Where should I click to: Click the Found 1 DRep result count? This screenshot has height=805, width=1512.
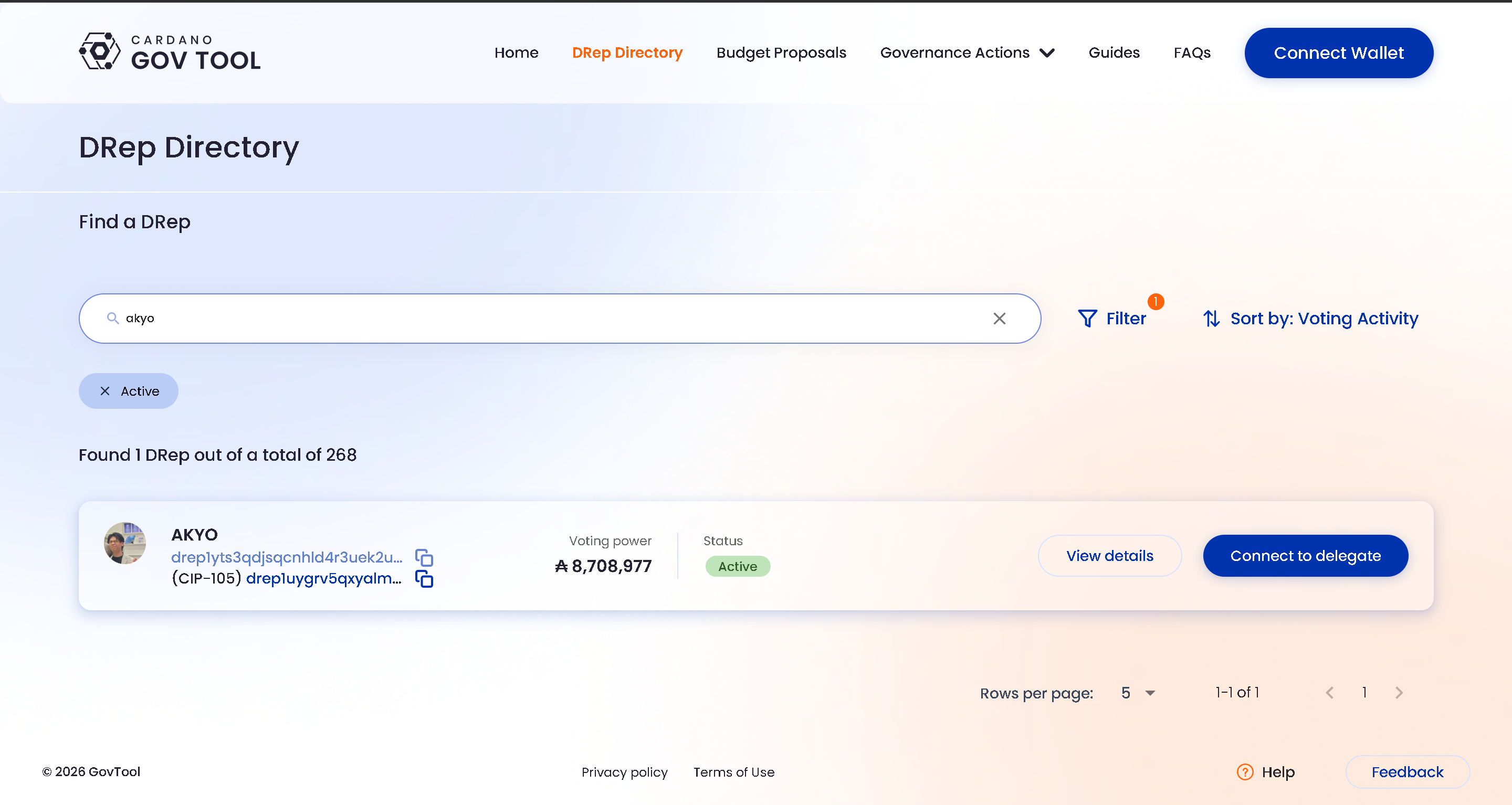(217, 455)
